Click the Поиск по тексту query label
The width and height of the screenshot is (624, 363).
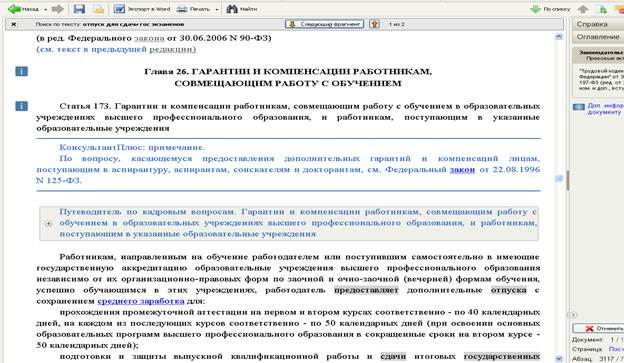[x=109, y=24]
